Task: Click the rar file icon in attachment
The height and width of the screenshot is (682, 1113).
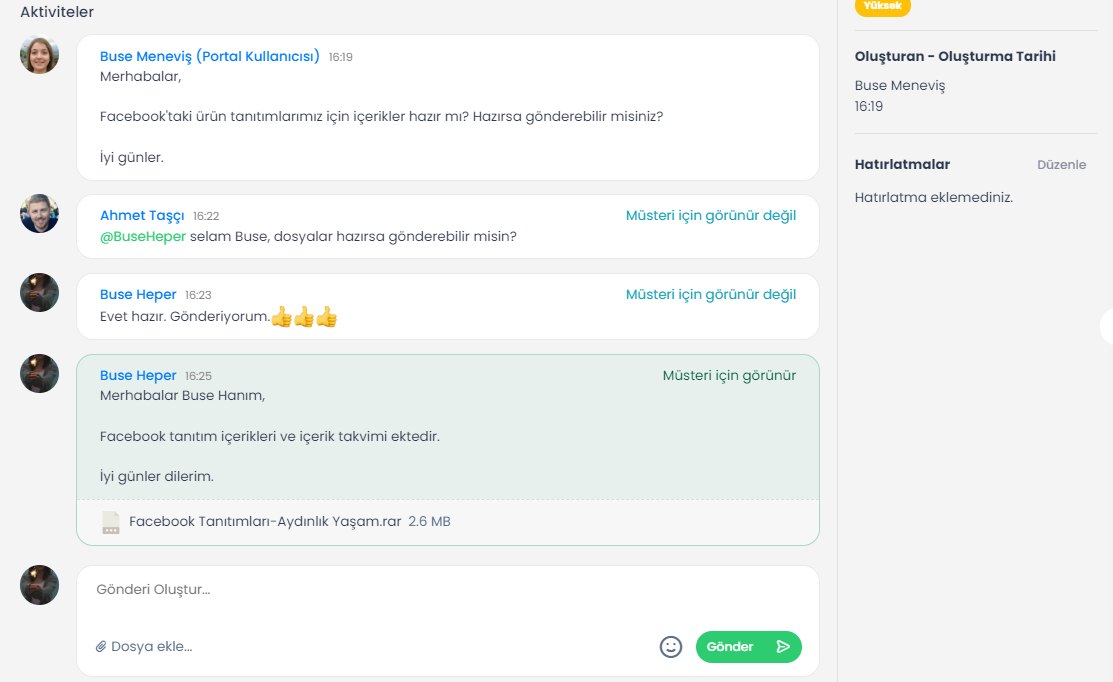Action: 111,522
